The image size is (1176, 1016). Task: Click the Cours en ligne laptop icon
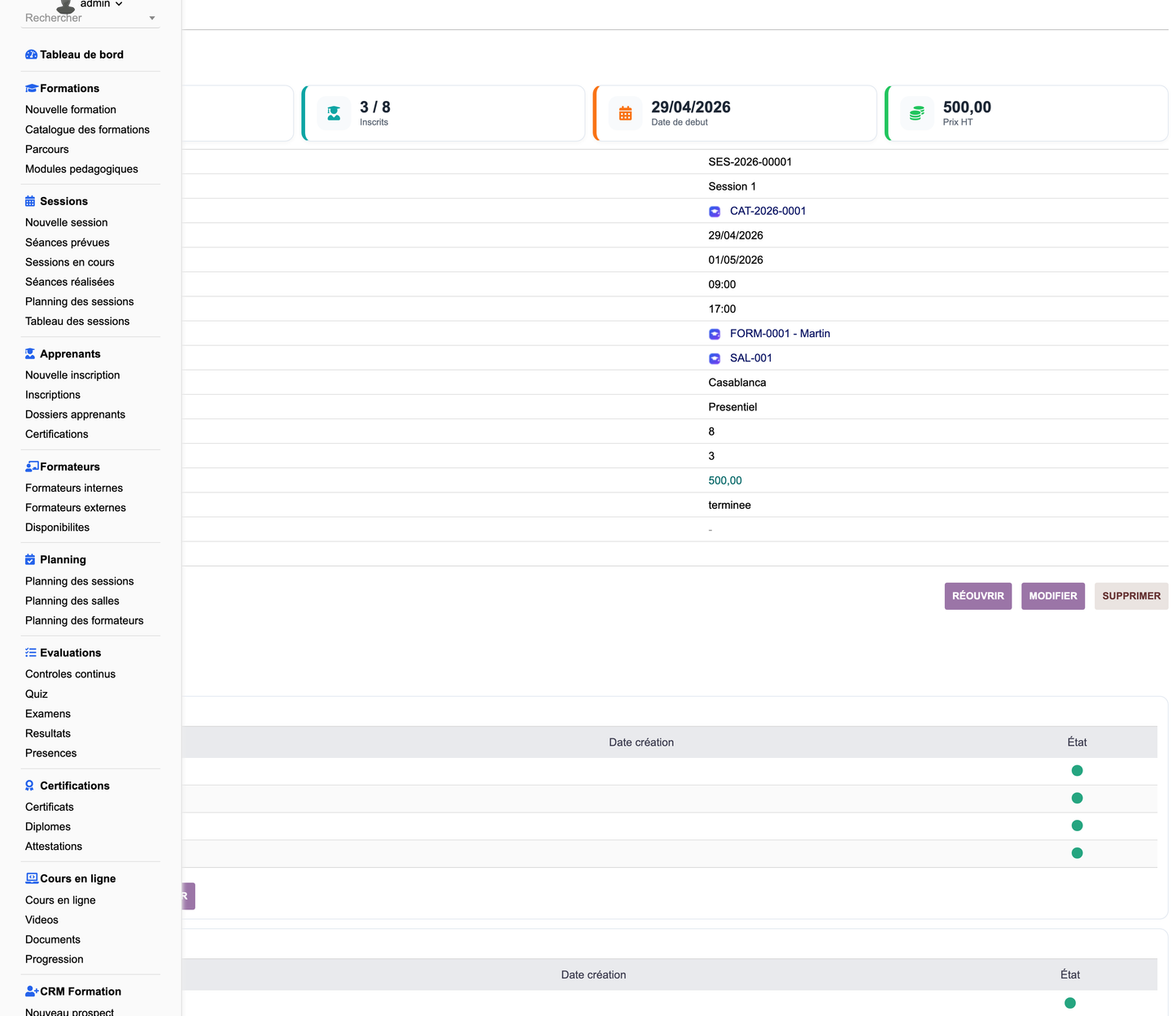32,878
